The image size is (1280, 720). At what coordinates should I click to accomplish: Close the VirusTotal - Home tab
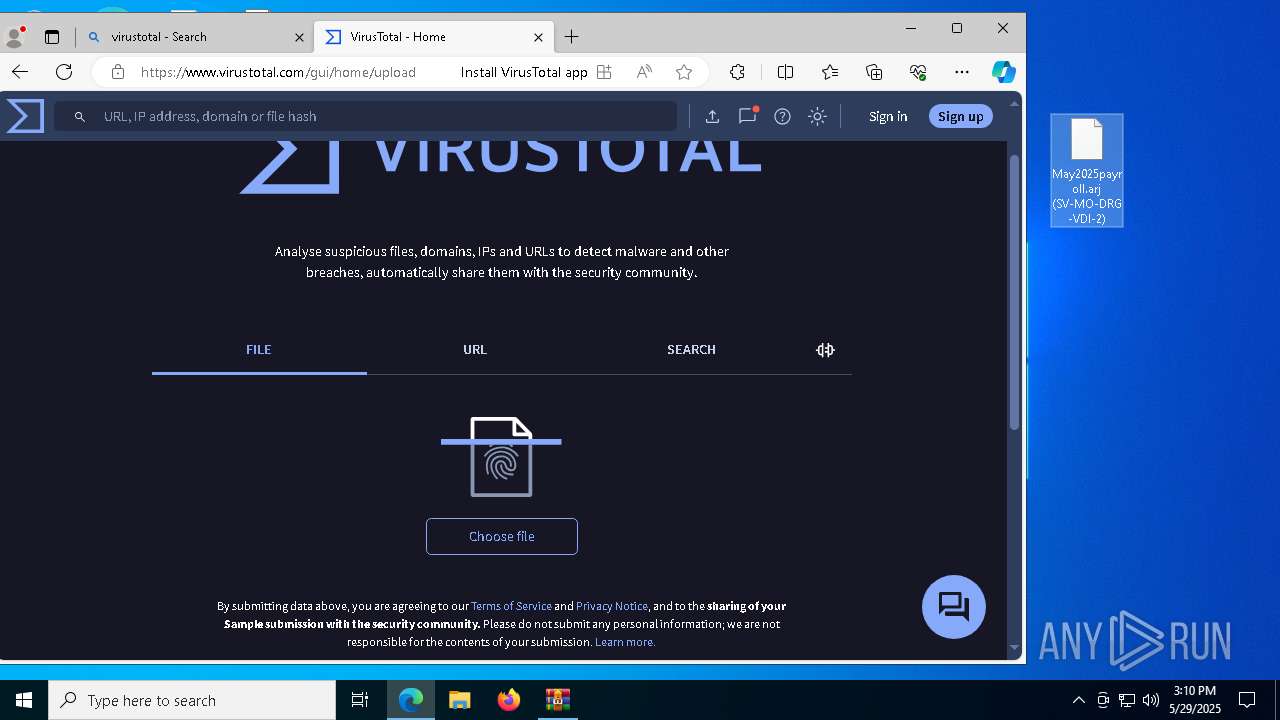tap(538, 37)
